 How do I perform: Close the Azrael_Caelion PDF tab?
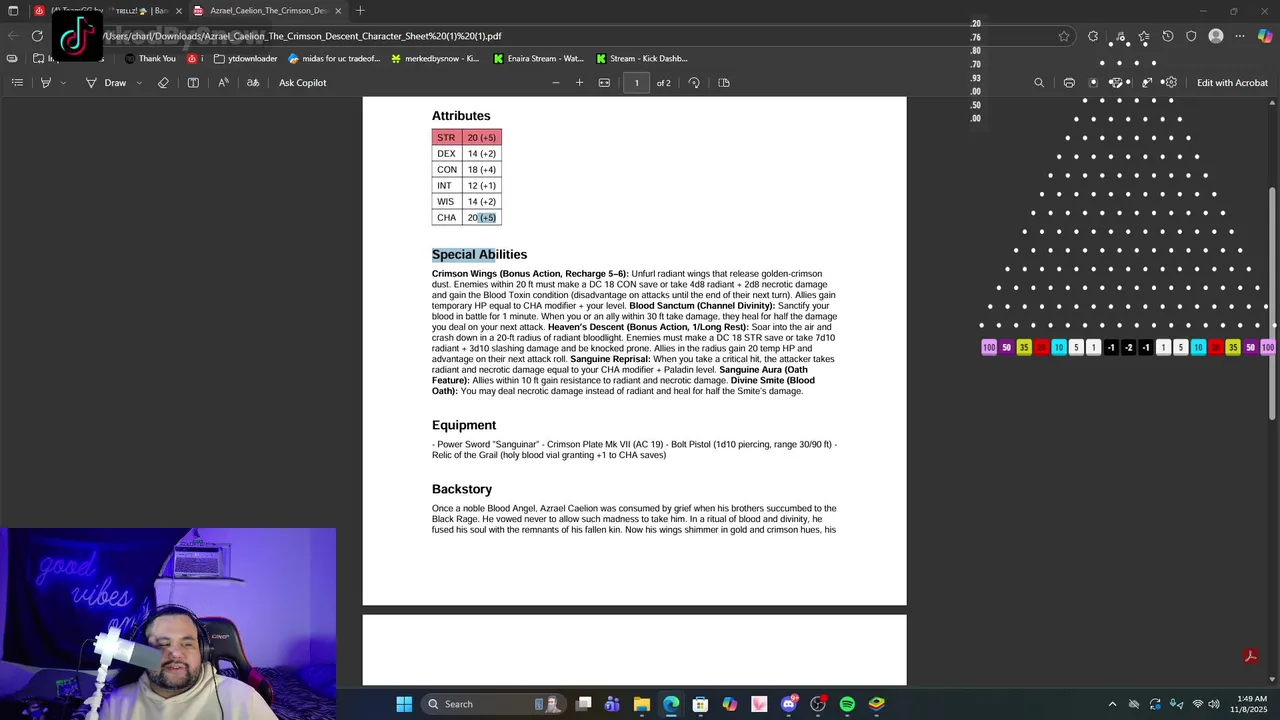[338, 11]
